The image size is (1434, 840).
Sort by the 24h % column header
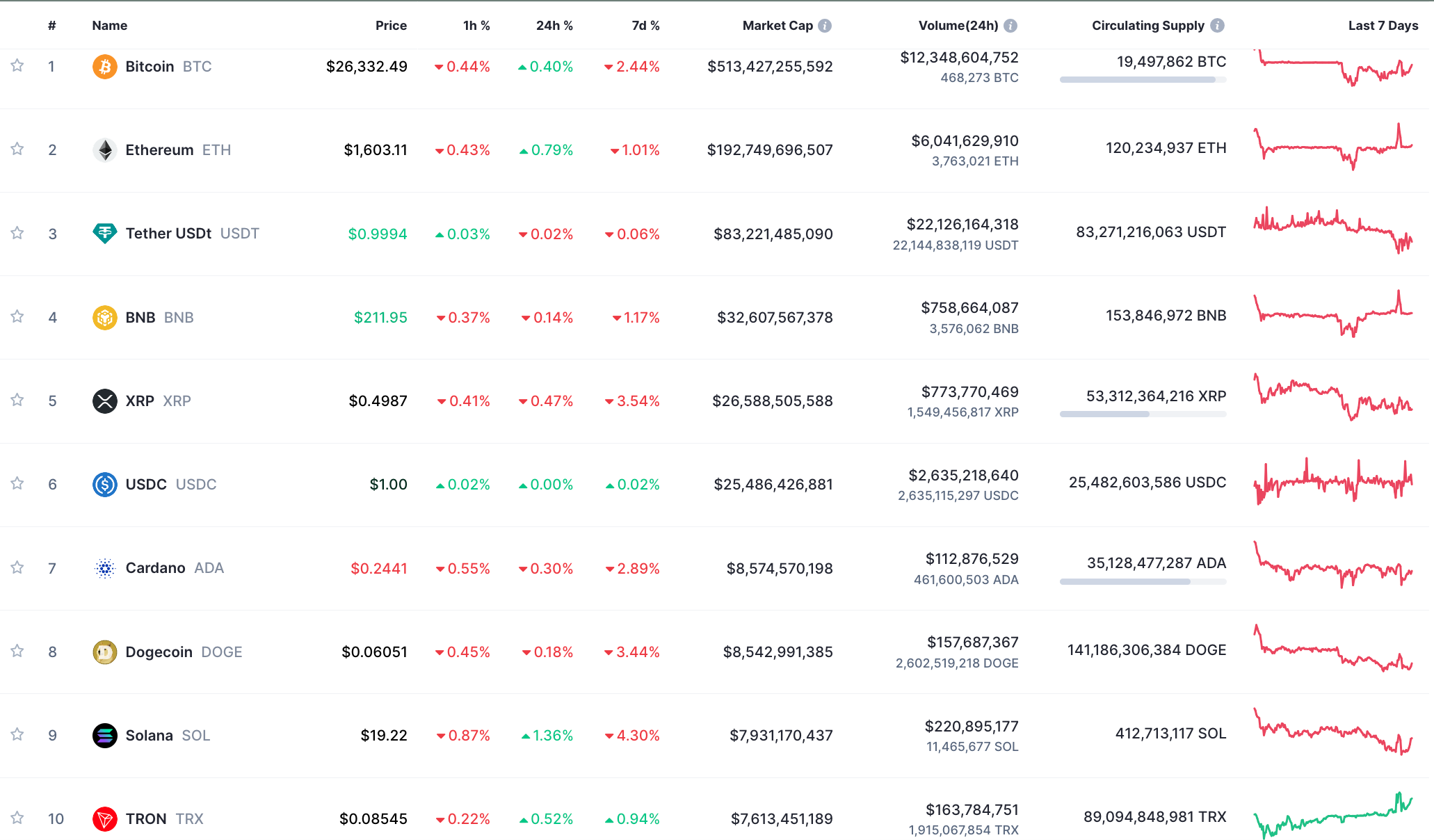coord(554,26)
